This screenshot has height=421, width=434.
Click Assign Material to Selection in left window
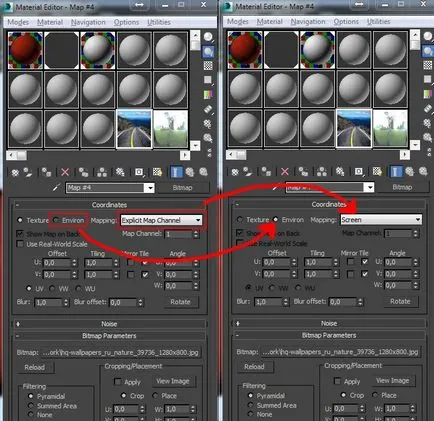pyautogui.click(x=46, y=172)
